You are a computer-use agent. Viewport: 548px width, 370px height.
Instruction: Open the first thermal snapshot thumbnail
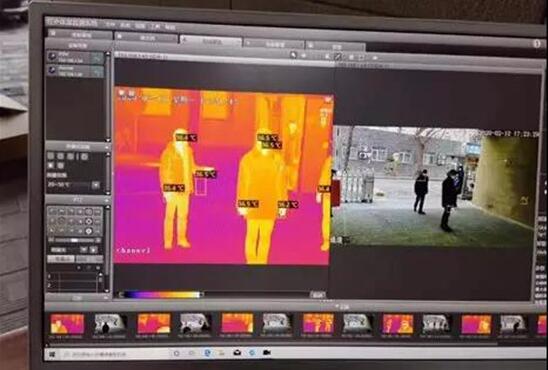(x=67, y=324)
